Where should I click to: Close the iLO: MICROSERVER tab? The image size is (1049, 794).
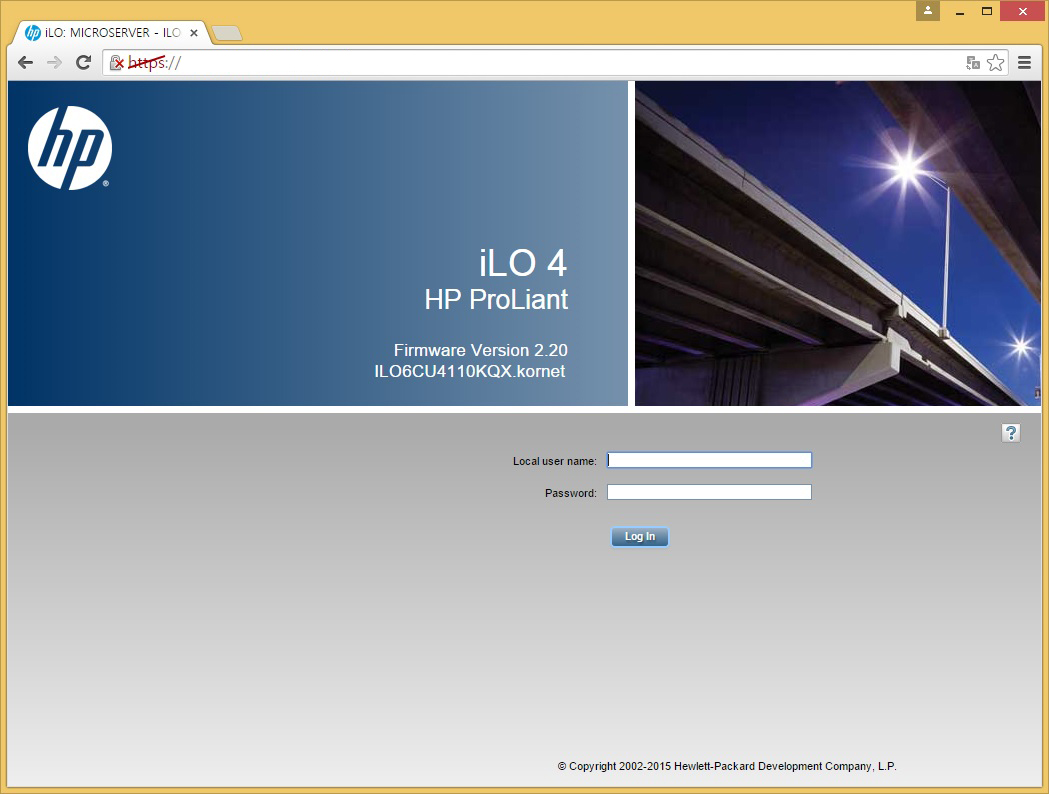[194, 33]
